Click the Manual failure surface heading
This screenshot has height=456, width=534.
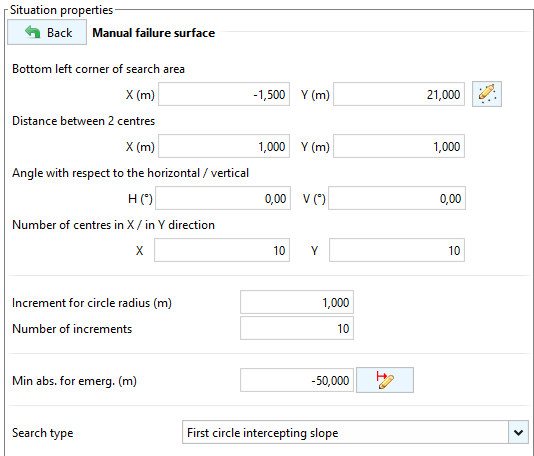click(154, 33)
